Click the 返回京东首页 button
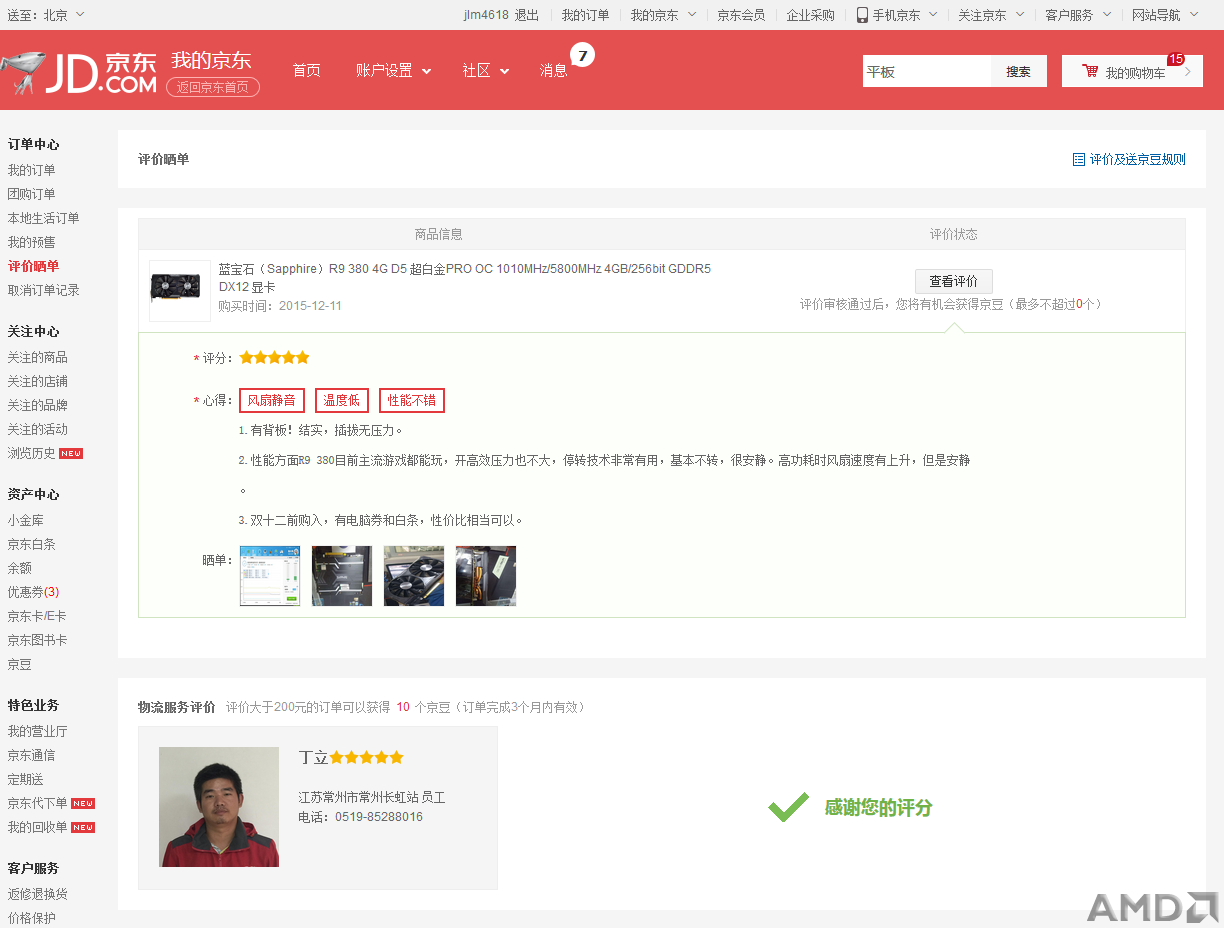 point(213,87)
